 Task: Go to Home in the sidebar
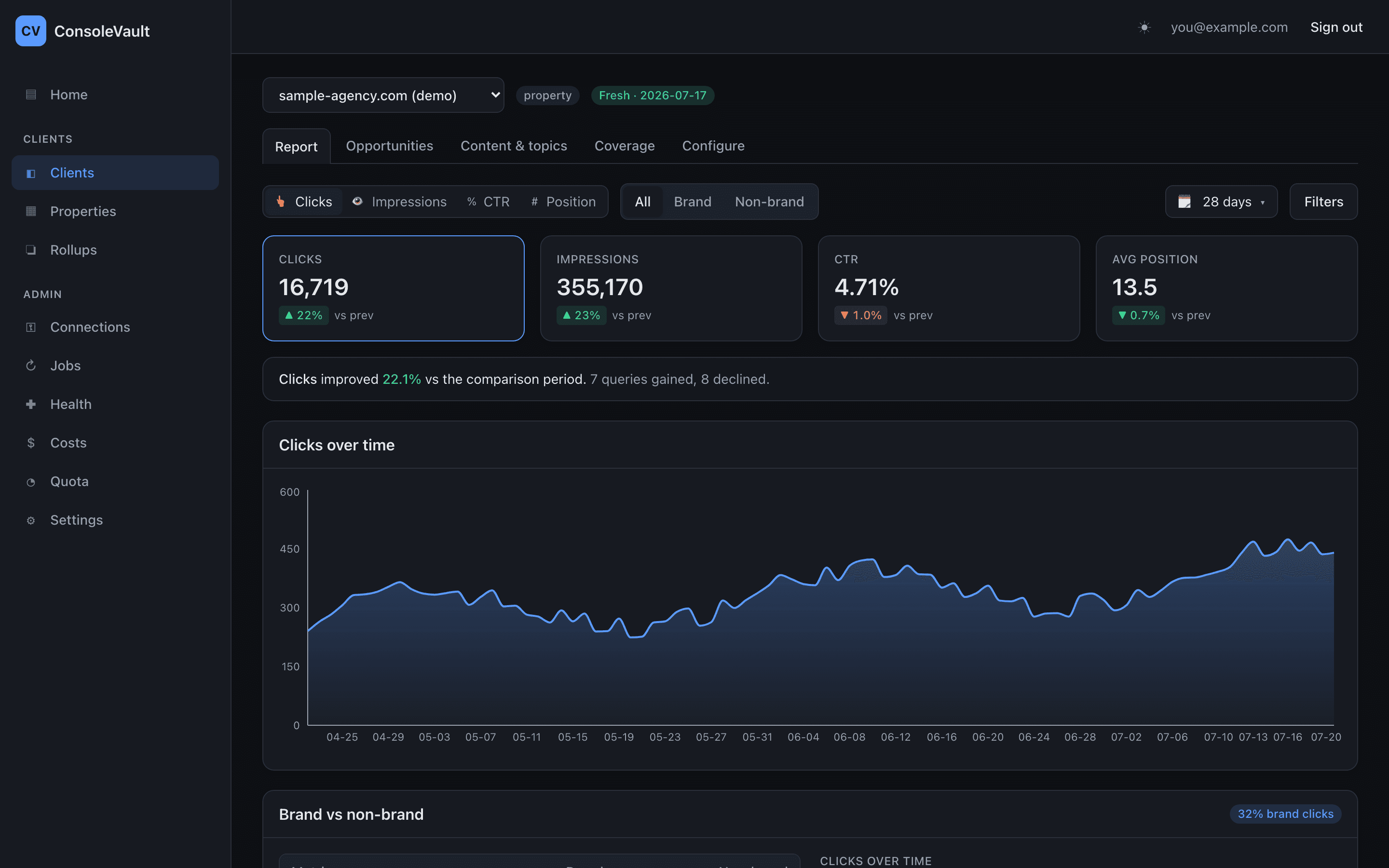(x=115, y=95)
